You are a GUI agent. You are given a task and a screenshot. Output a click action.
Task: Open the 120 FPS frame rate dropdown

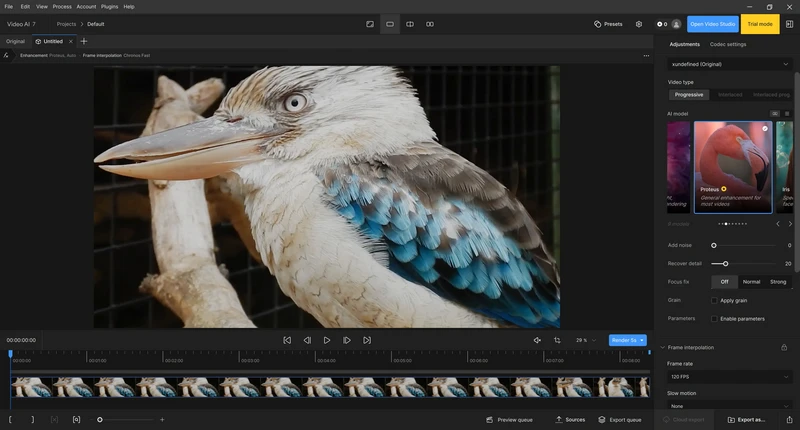click(x=730, y=377)
